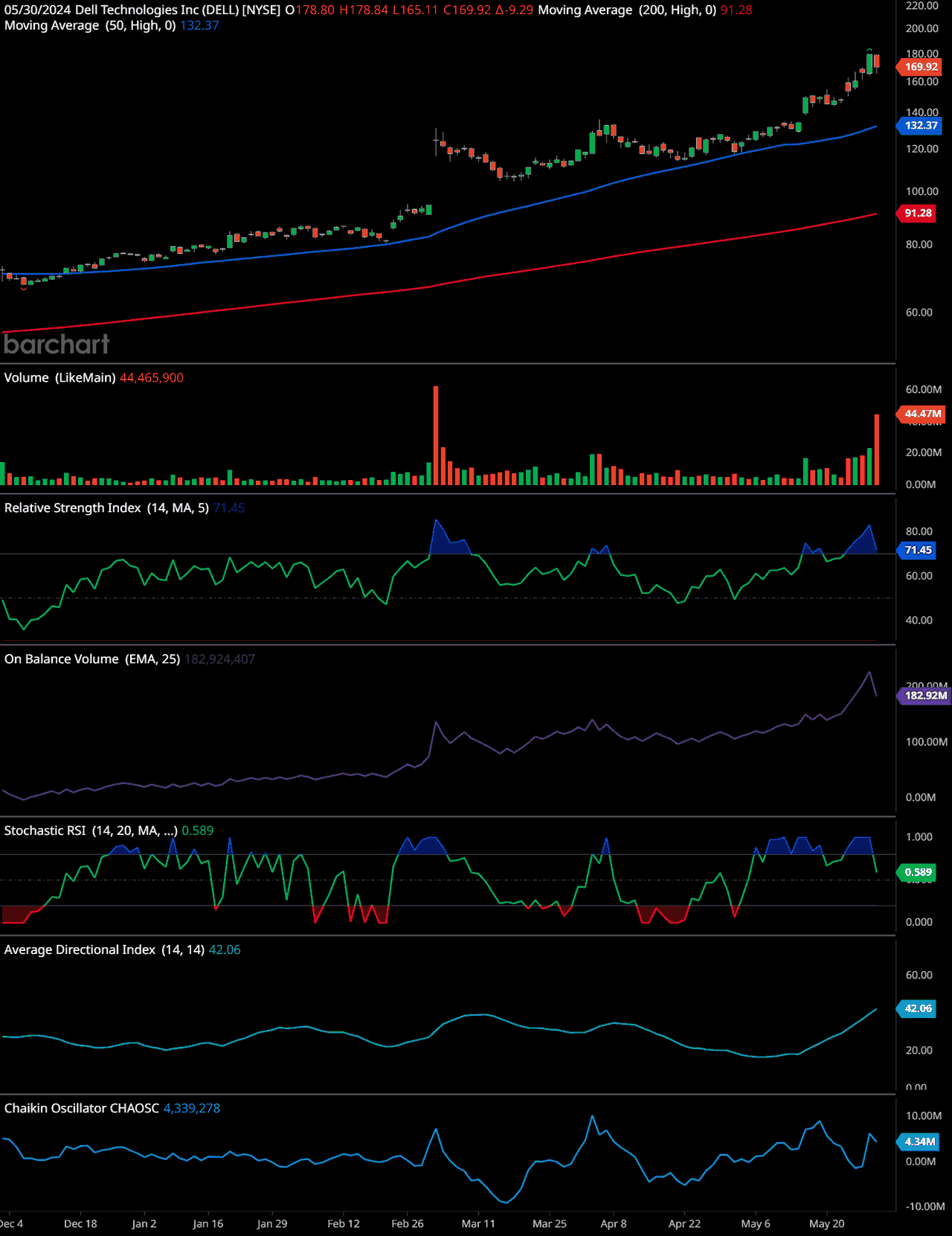
Task: Click the teal 42.06 ADX axis tag
Action: coord(917,1008)
